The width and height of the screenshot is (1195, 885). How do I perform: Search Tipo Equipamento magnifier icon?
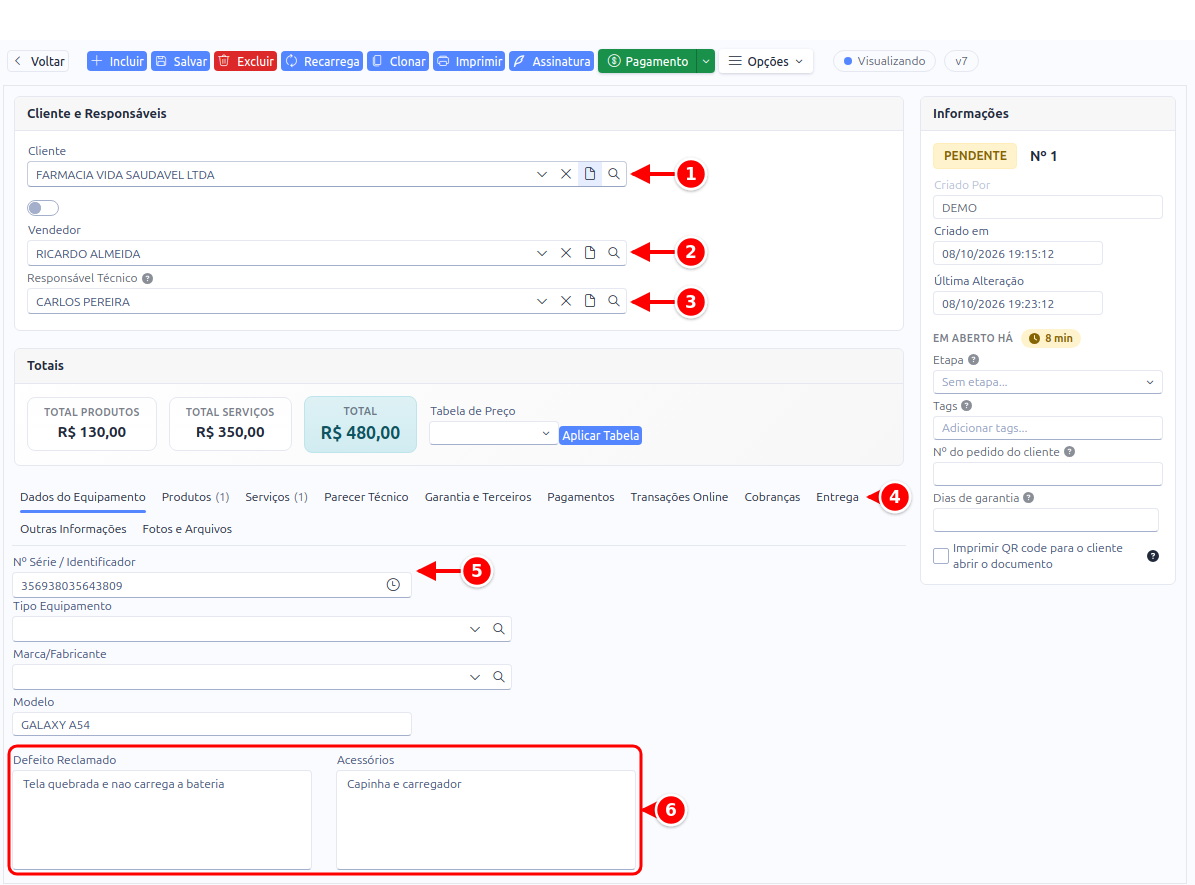pos(498,629)
